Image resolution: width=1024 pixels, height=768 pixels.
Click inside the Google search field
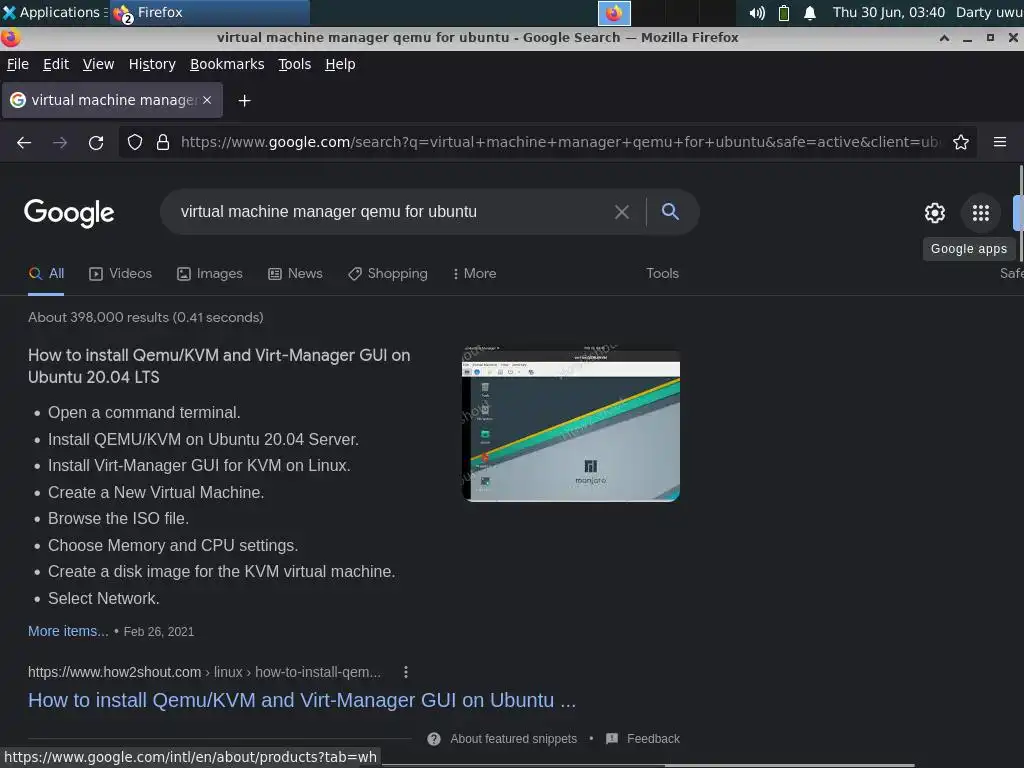[x=392, y=212]
